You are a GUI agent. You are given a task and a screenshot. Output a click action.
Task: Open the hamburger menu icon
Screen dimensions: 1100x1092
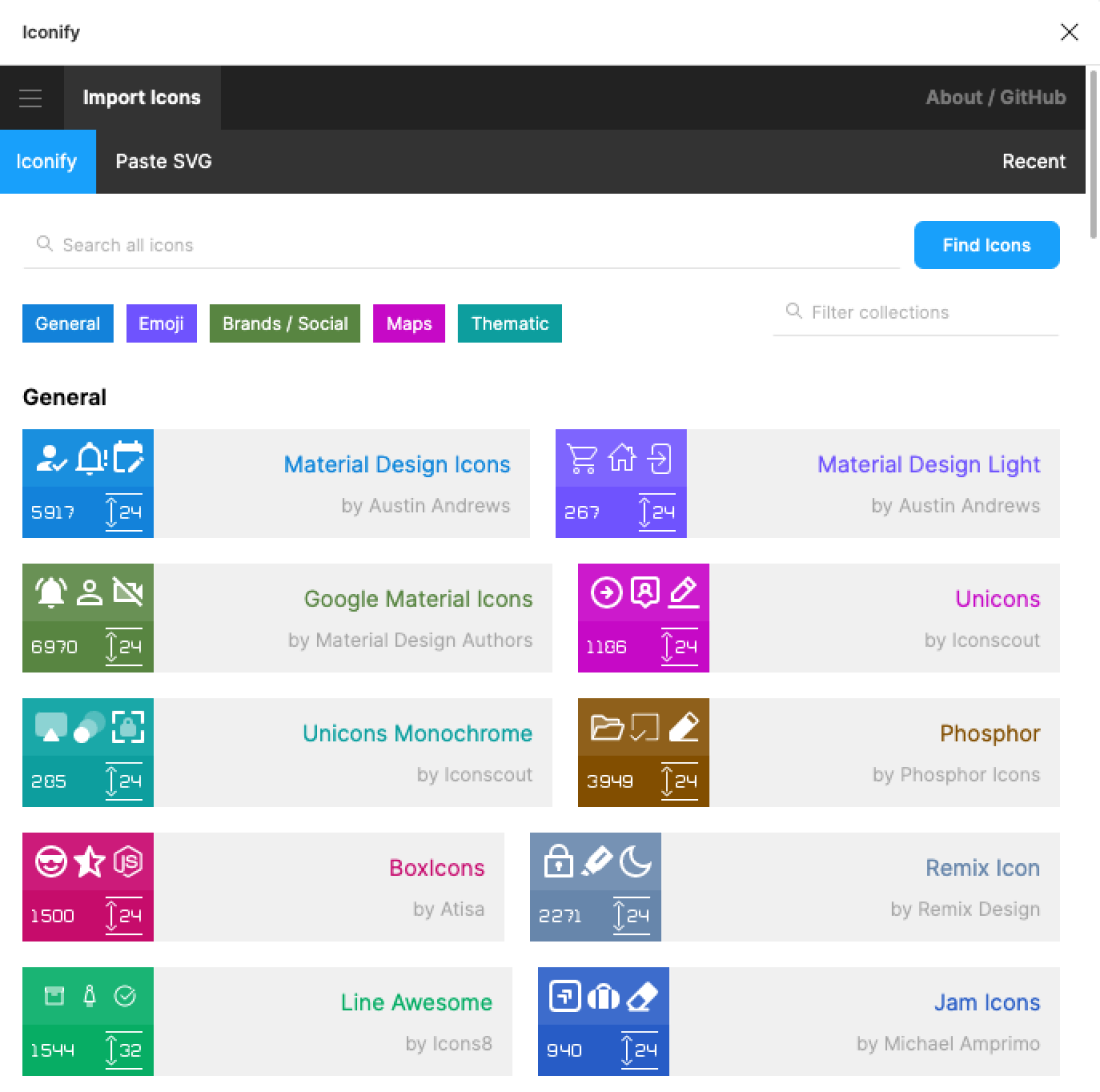pyautogui.click(x=31, y=97)
